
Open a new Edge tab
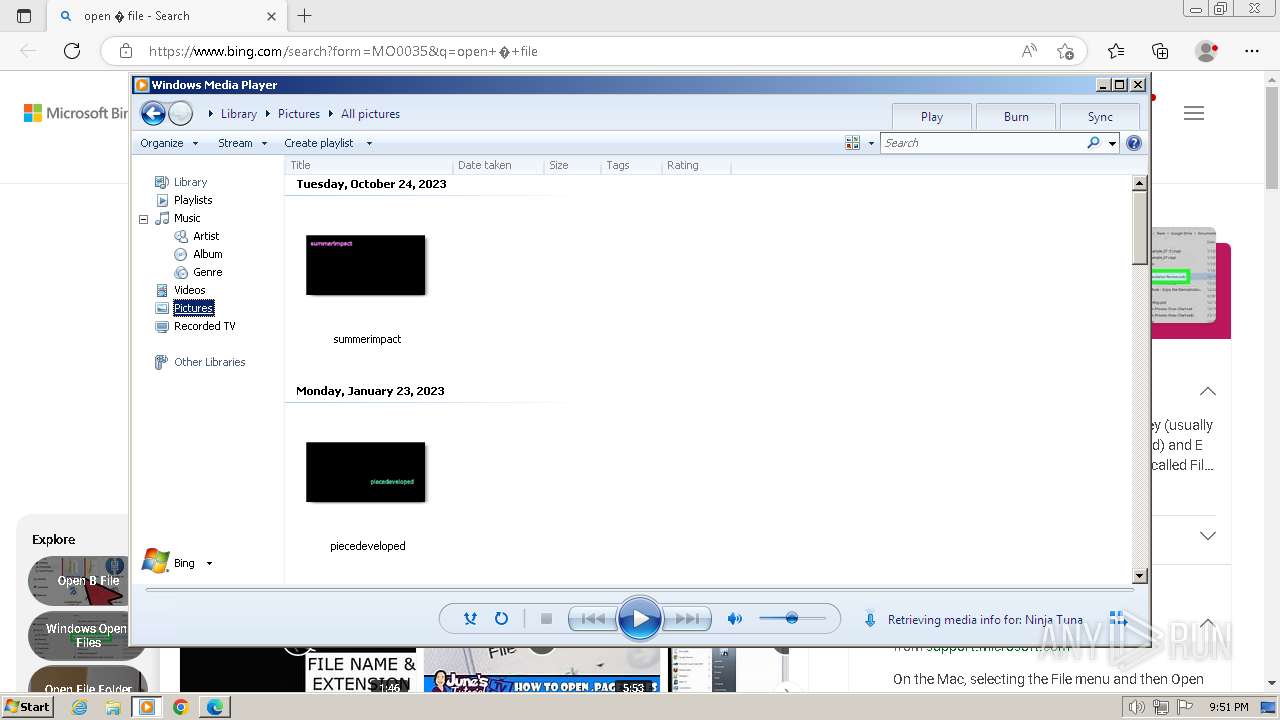point(305,16)
